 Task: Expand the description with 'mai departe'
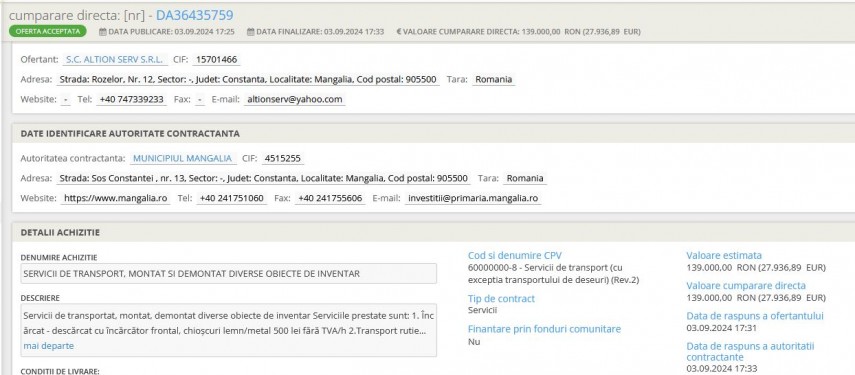49,346
